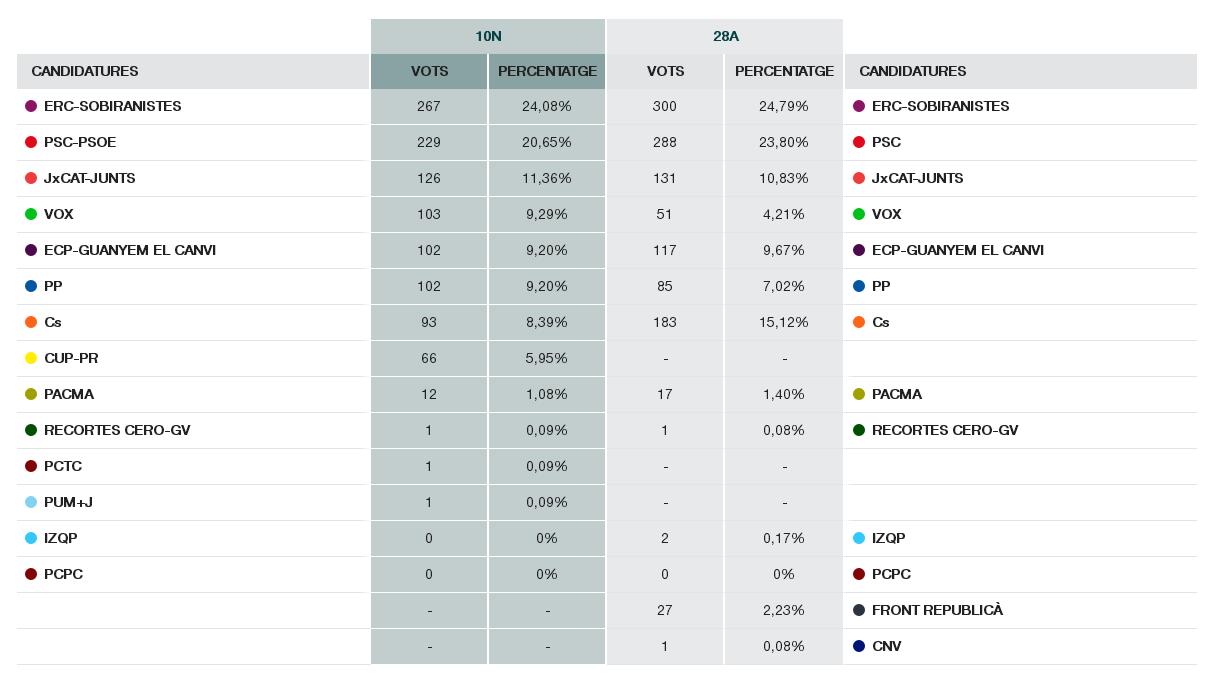Image resolution: width=1214 pixels, height=684 pixels.
Task: Click the green VOX dot in left column
Action: tap(31, 214)
